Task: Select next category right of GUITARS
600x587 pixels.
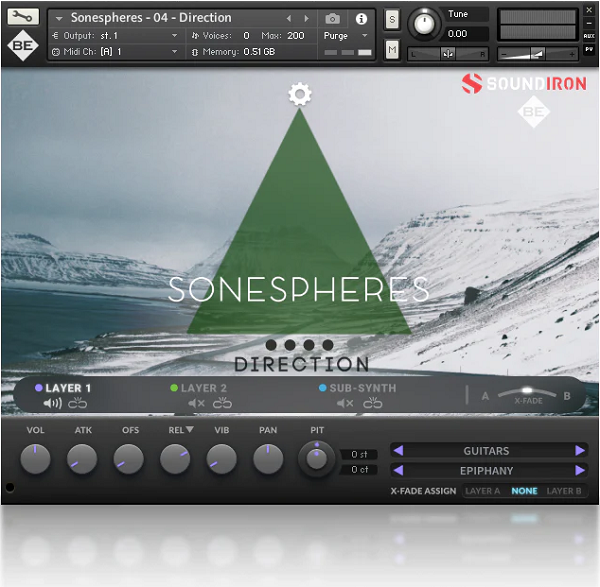Action: (580, 450)
